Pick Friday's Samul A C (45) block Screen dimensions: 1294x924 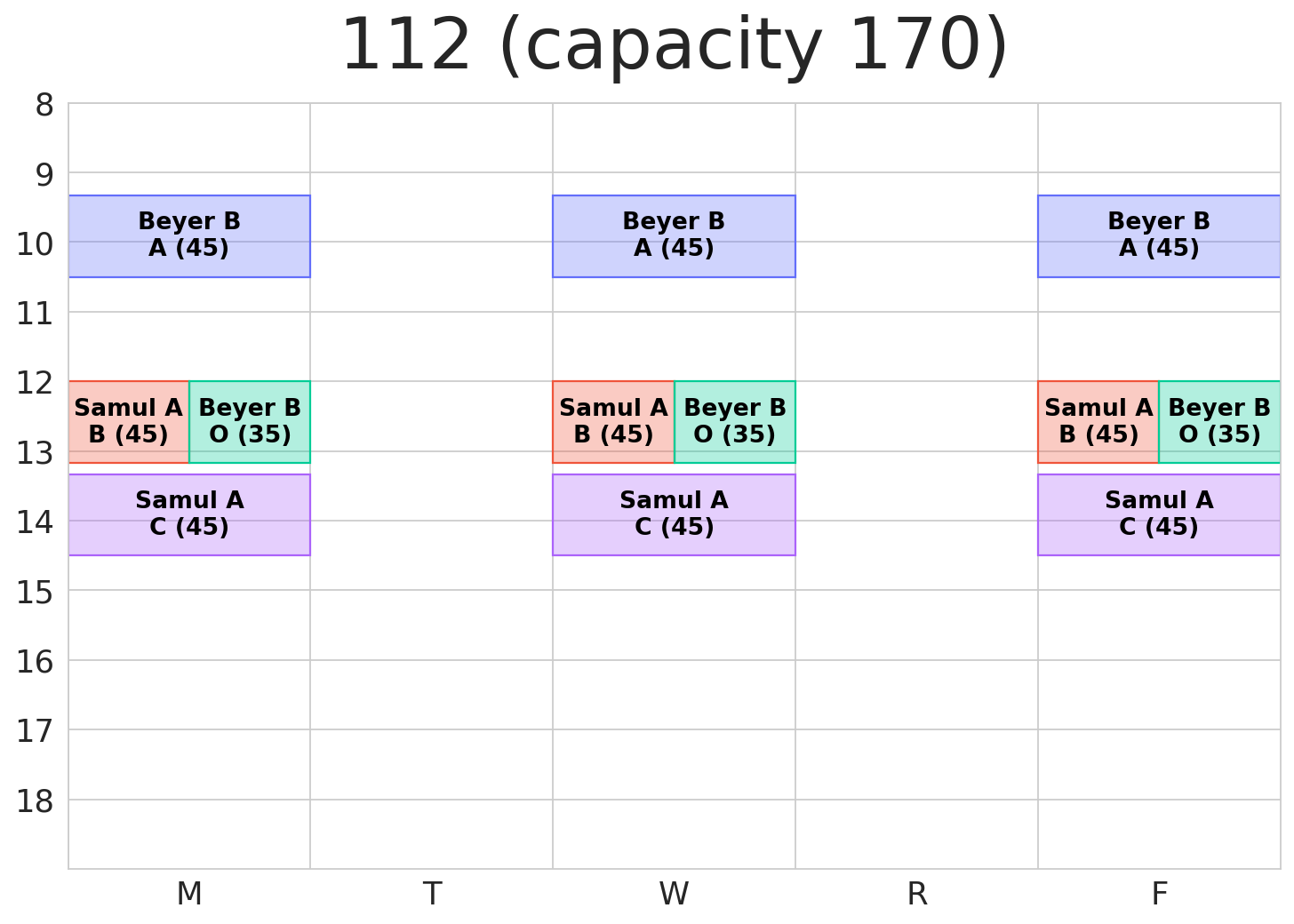(1158, 514)
